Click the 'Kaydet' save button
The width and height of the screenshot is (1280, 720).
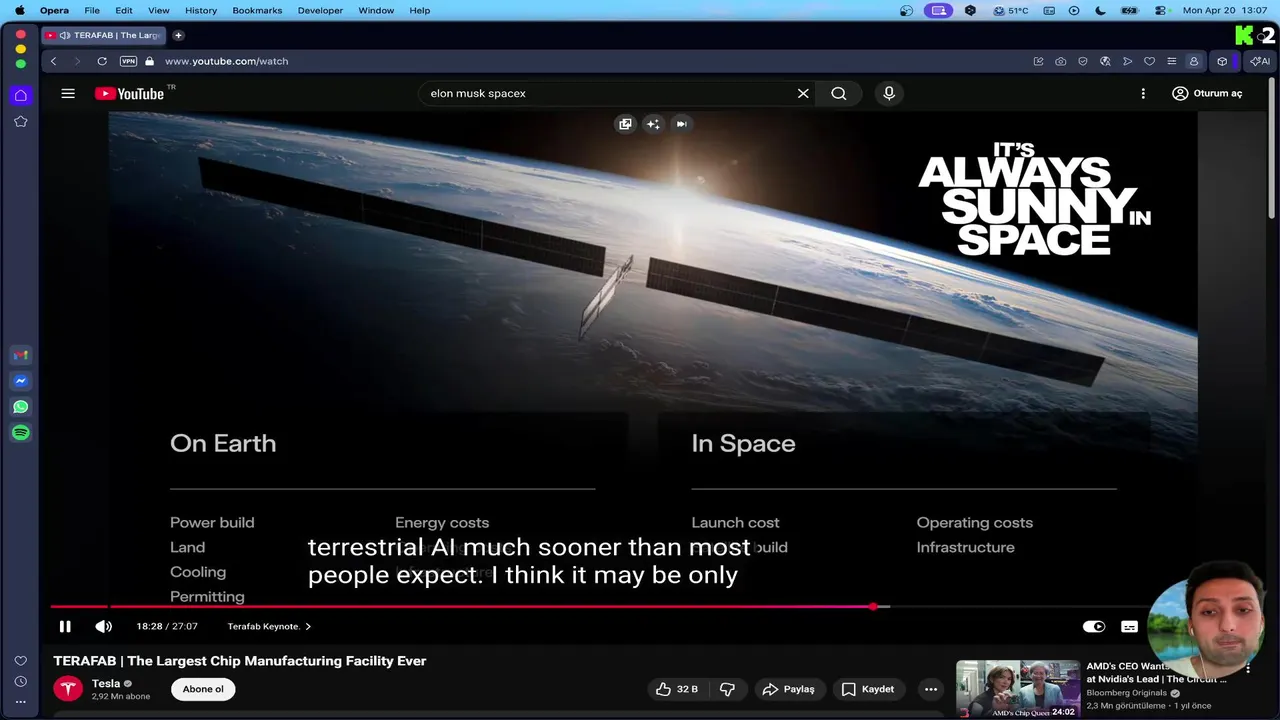pos(867,689)
